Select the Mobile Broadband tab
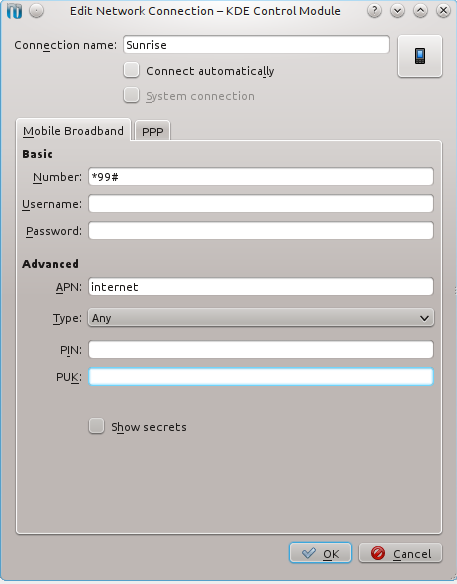457x584 pixels. [73, 130]
